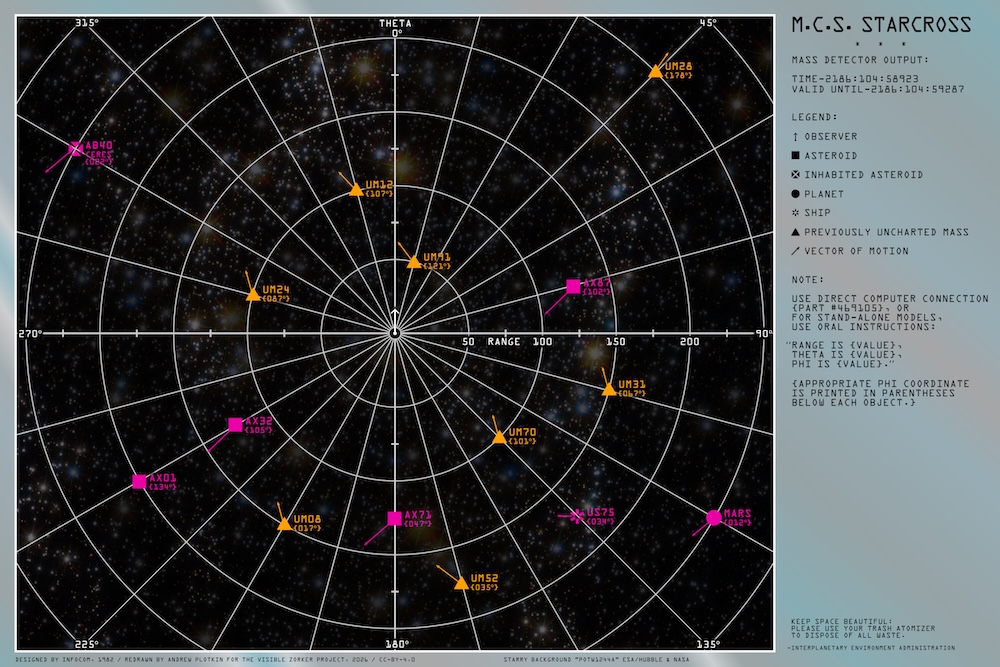Click the TIME-2186:104:58923 readout
1000x667 pixels.
855,79
